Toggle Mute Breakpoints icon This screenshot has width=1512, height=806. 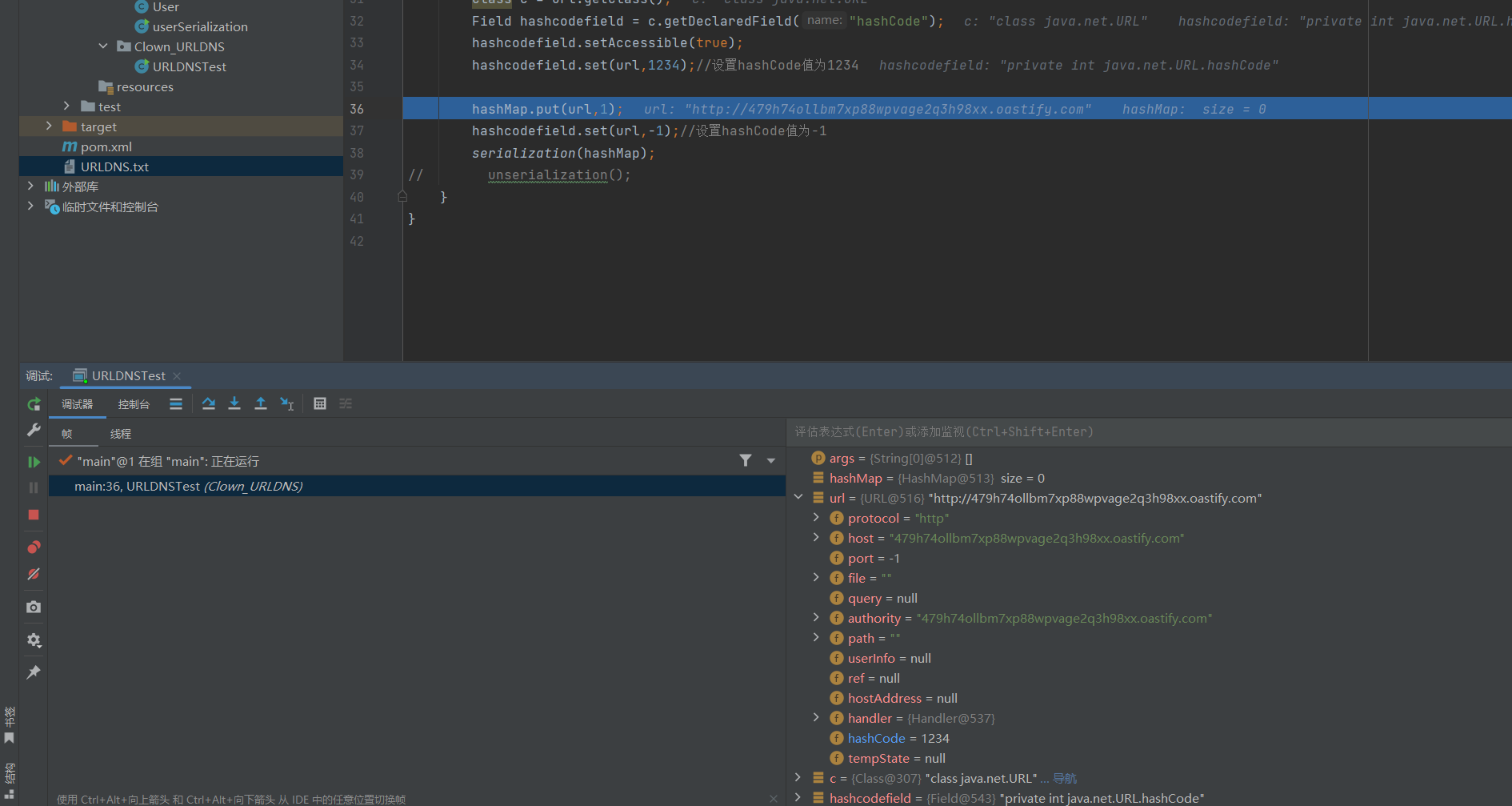click(x=34, y=575)
